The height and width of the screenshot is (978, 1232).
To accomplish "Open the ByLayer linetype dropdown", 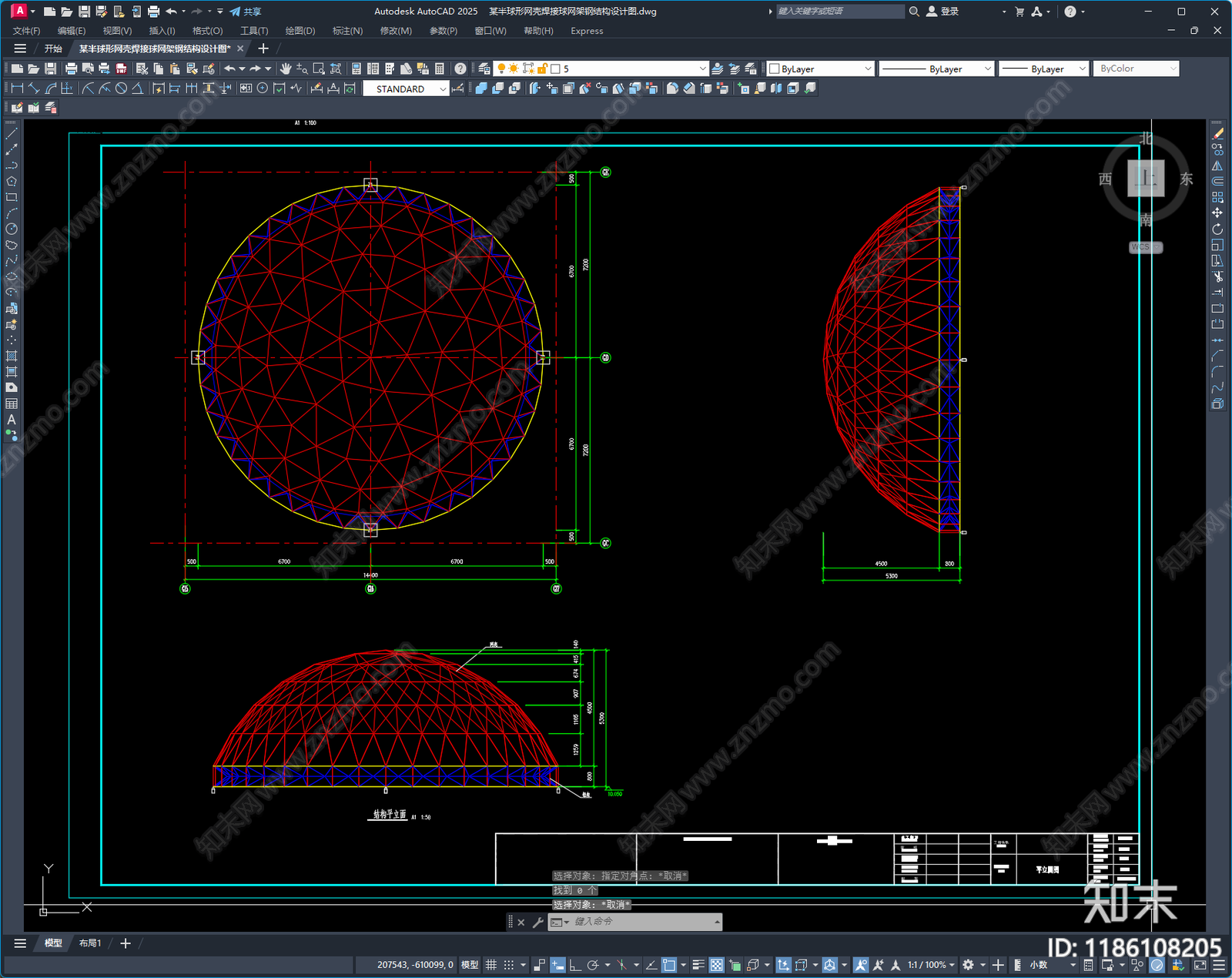I will click(x=937, y=69).
